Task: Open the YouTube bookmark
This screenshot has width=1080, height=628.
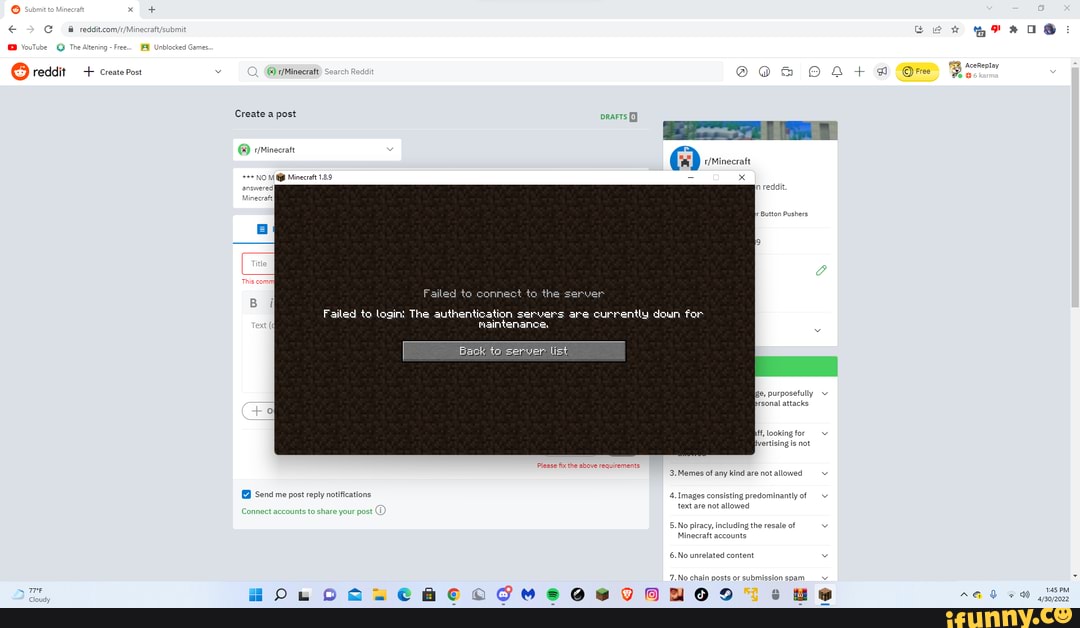Action: 28,47
